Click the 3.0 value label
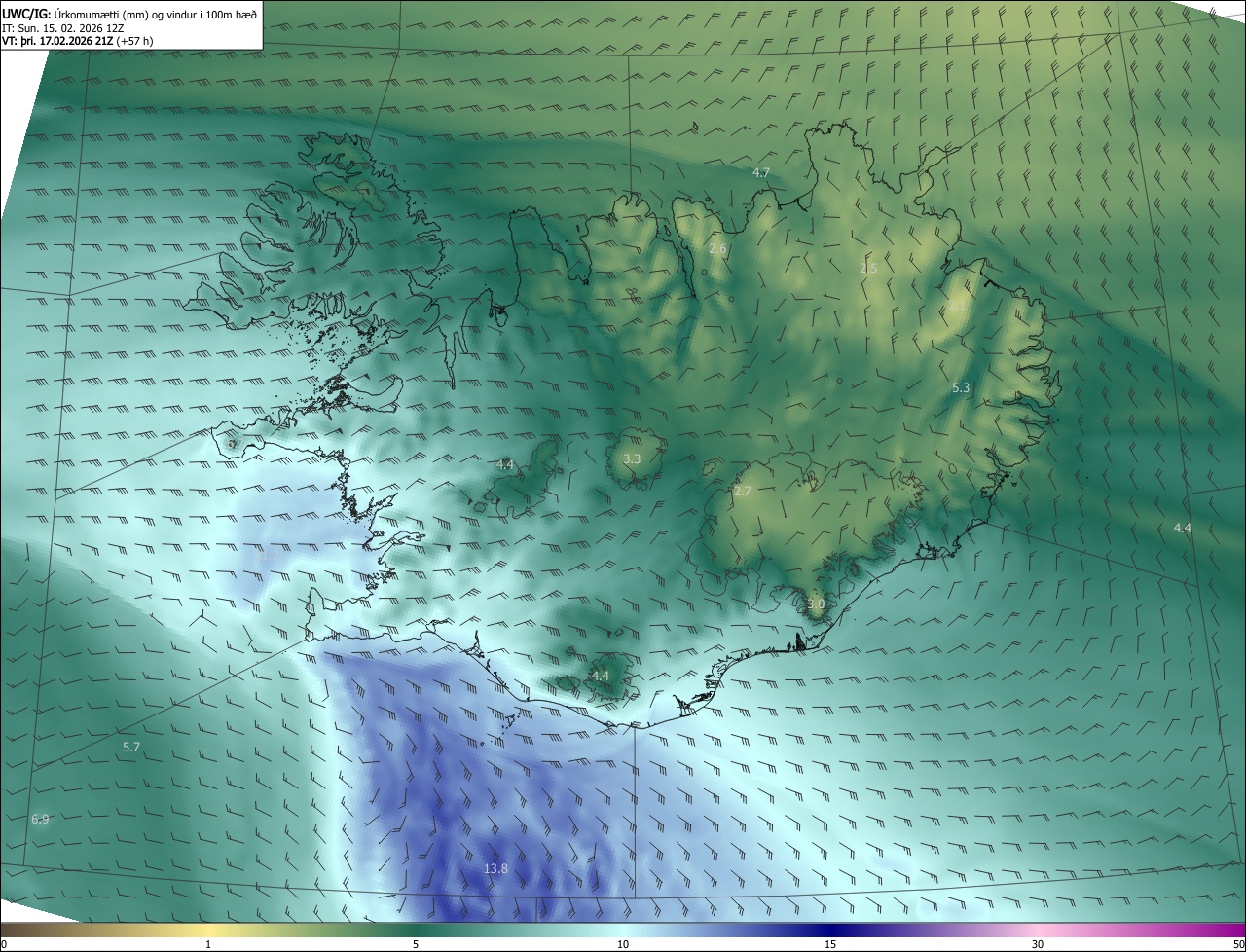 point(816,604)
